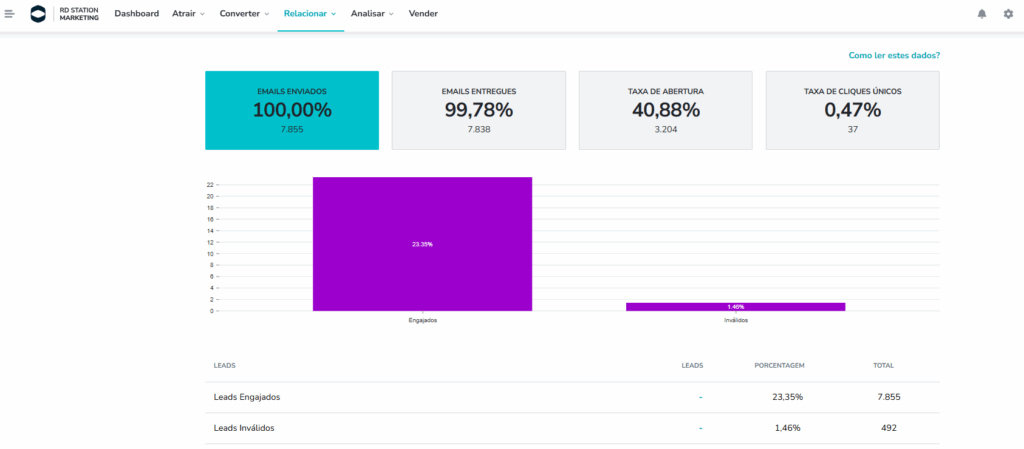Expand the Relacionar dropdown menu

(310, 14)
